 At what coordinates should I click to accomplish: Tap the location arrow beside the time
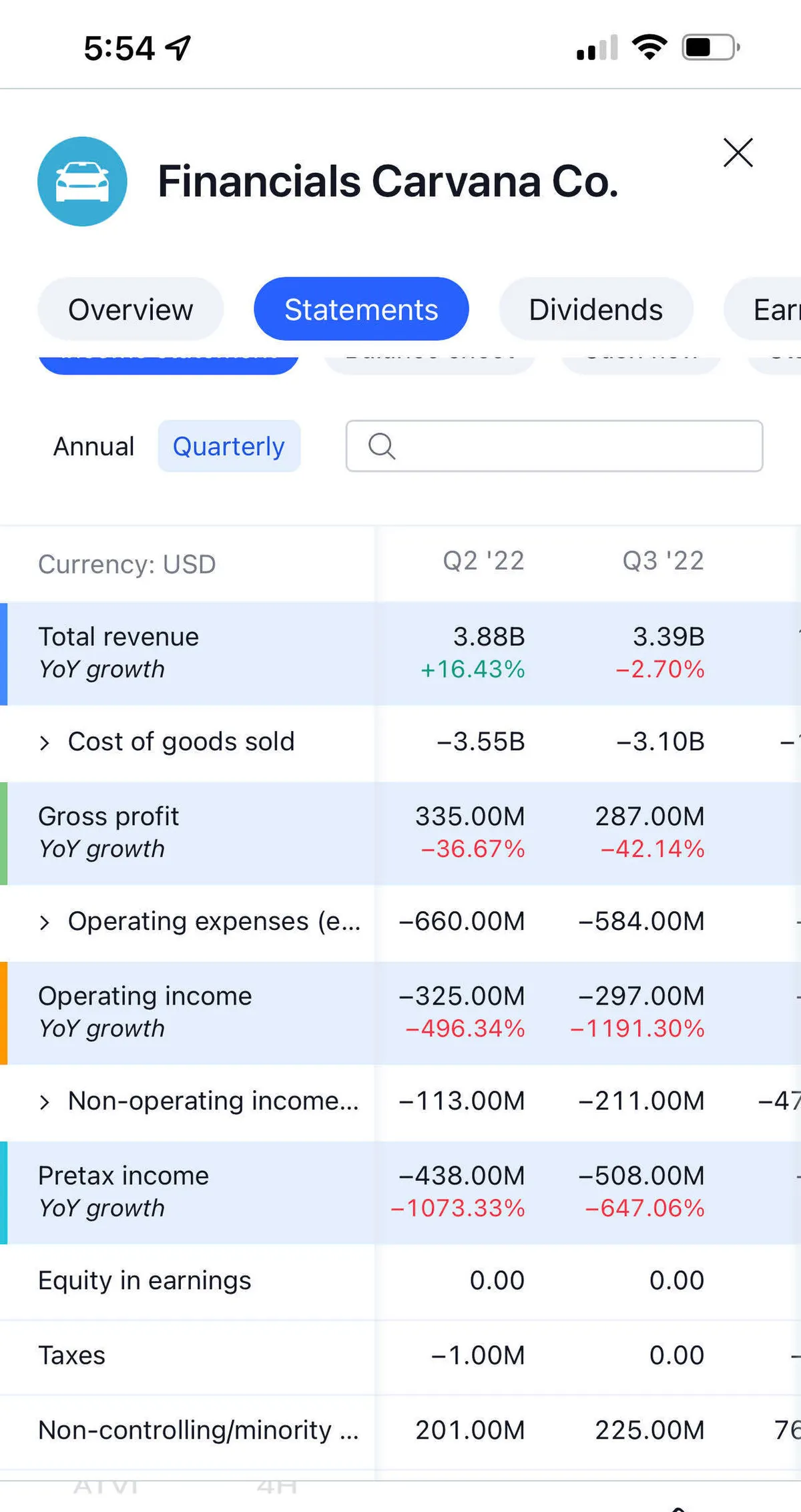pyautogui.click(x=179, y=48)
